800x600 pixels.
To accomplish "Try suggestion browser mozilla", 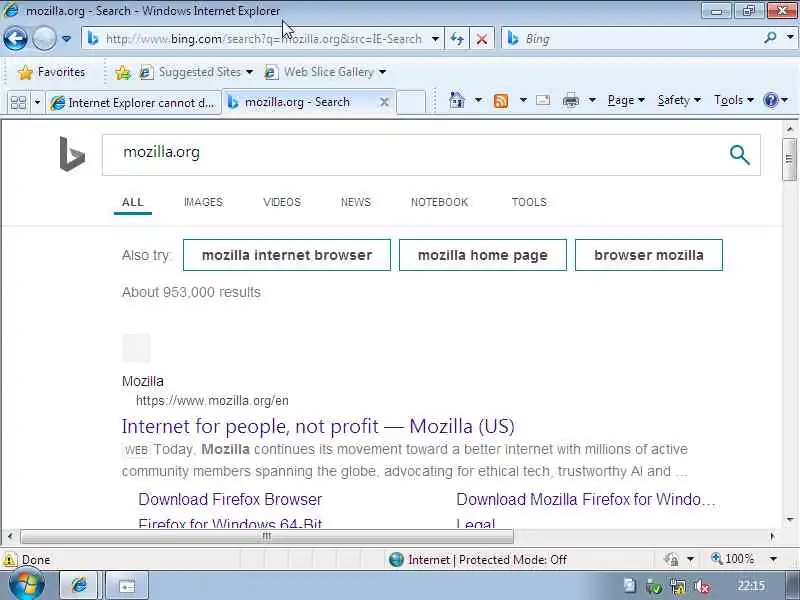I will [x=648, y=255].
